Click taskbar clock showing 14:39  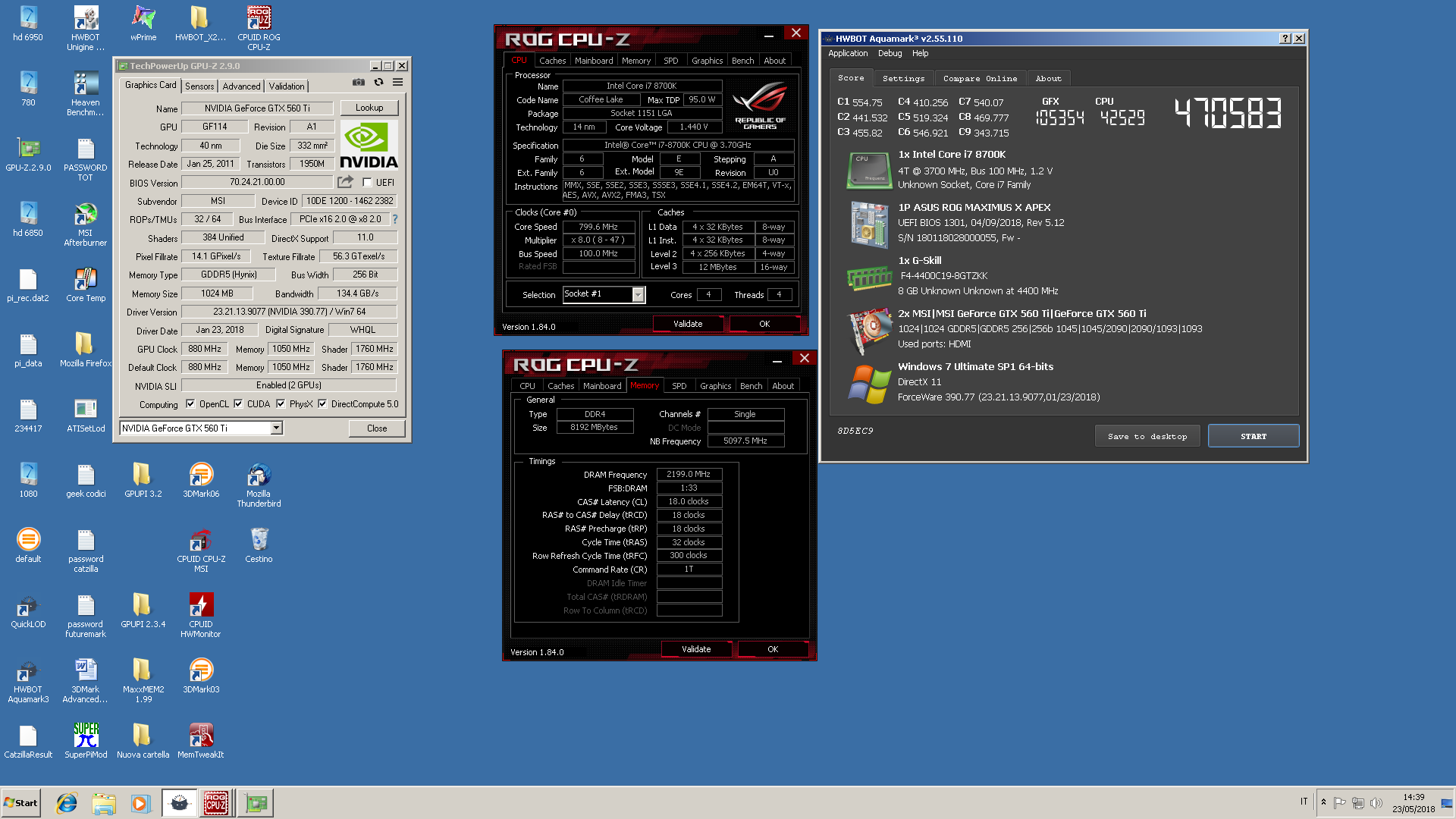tap(1414, 803)
